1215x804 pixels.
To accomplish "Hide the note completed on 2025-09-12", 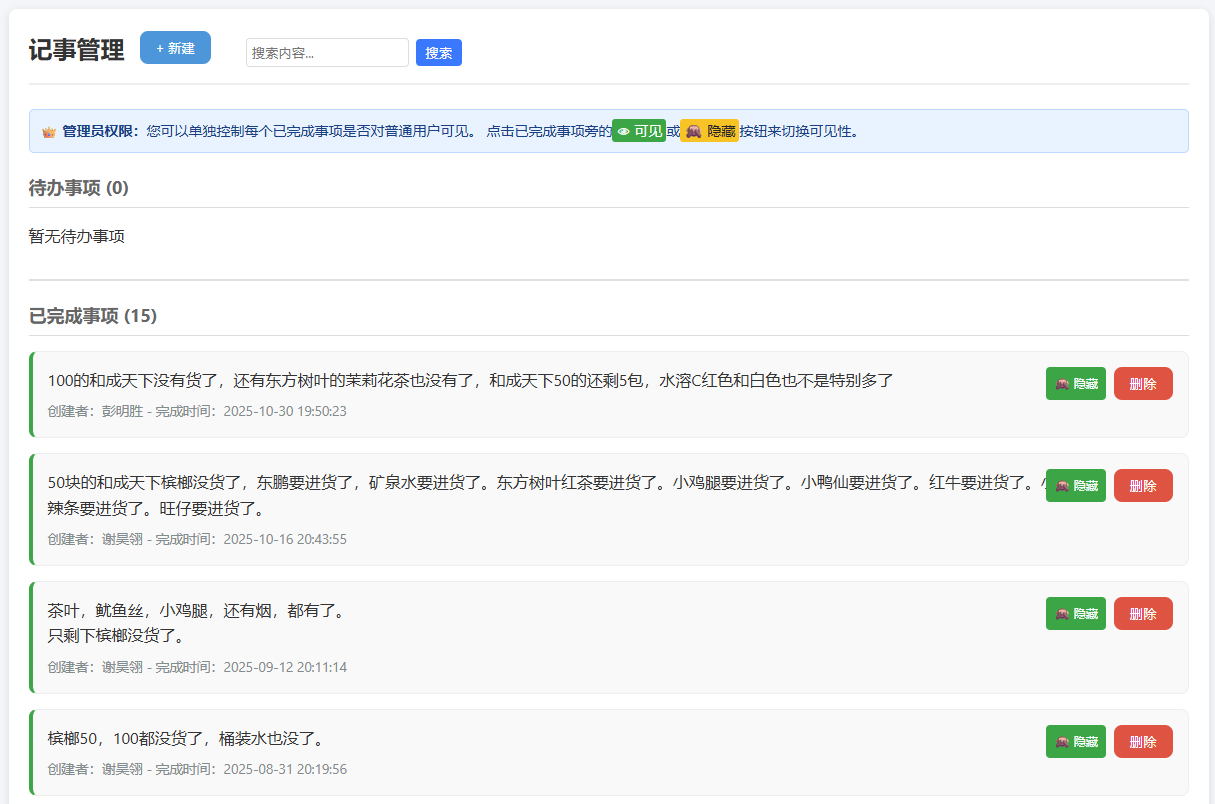I will (x=1075, y=614).
